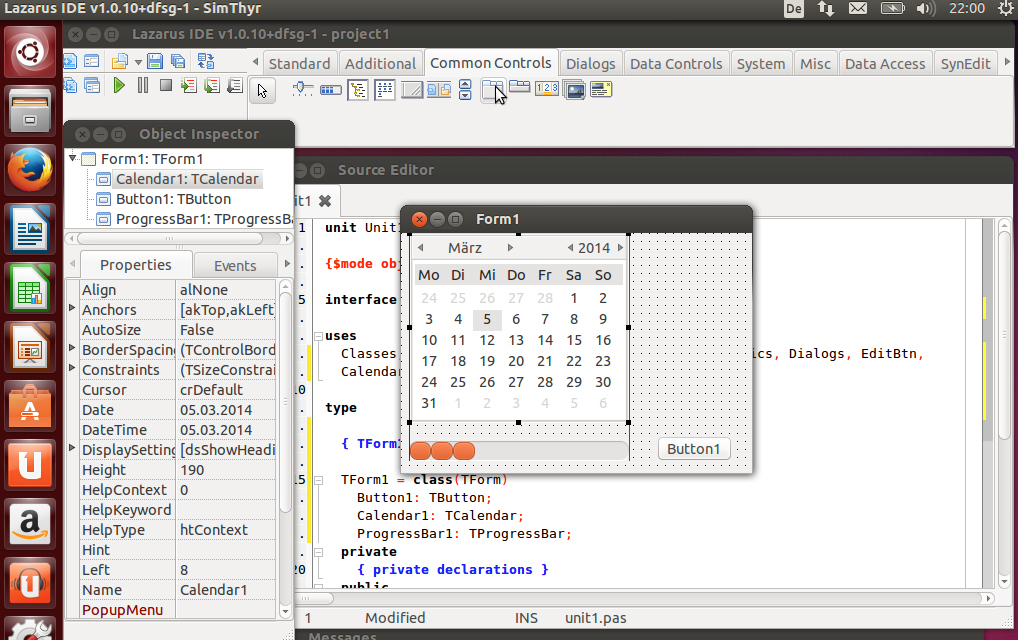Collapse the Form1: TForm1 tree node
1018x640 pixels.
[x=73, y=158]
